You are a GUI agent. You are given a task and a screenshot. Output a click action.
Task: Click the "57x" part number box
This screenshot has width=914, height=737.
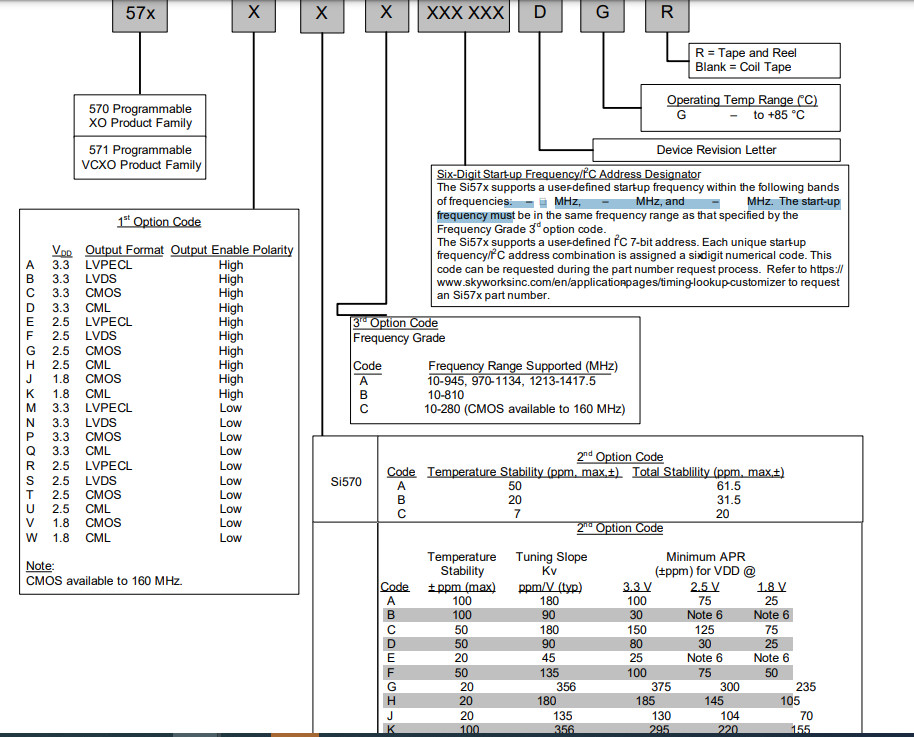tap(140, 14)
